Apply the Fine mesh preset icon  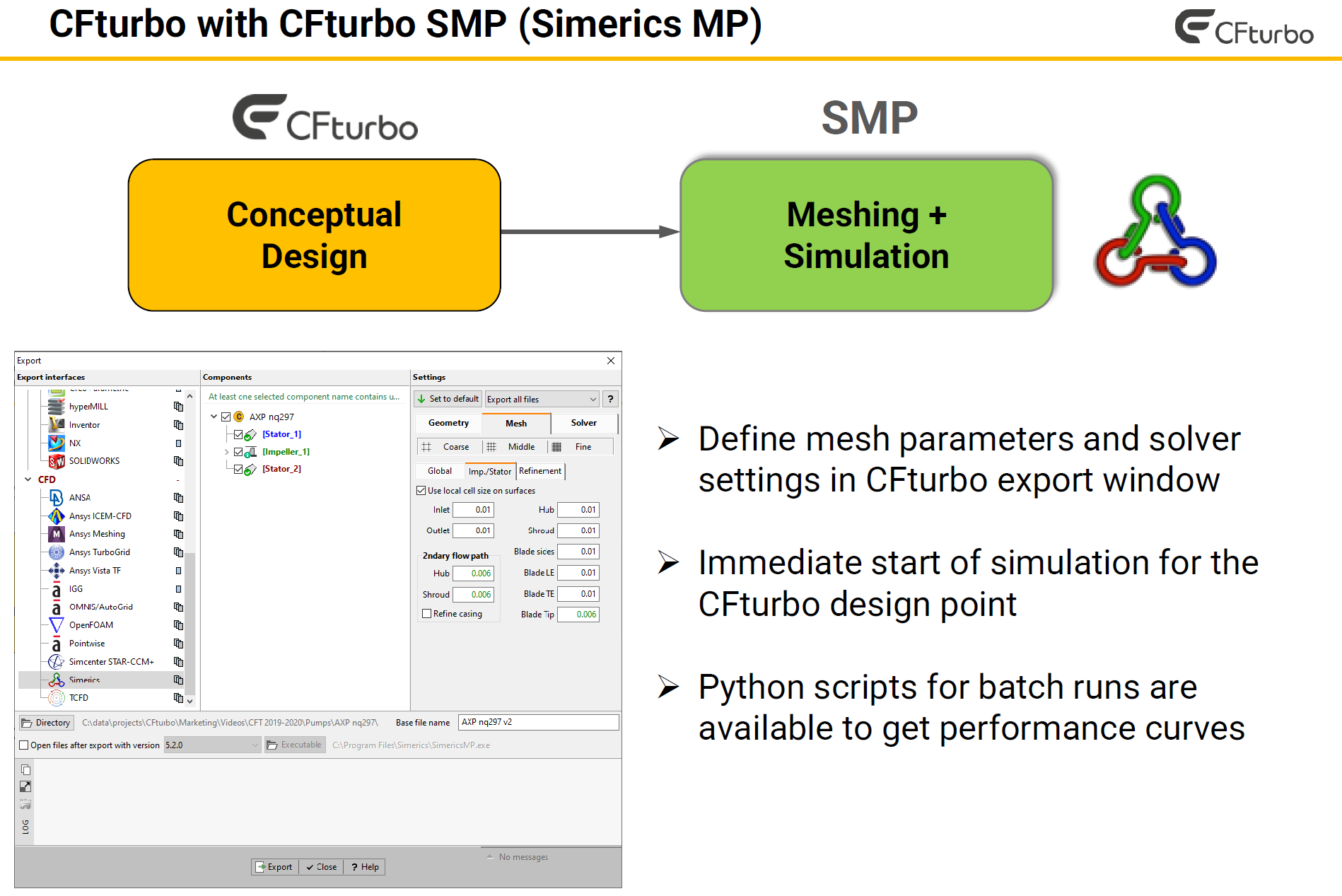[557, 447]
